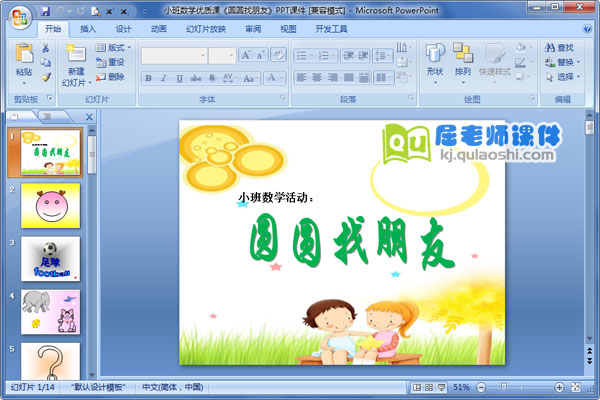Switch to Slide Sorter view icon
Image resolution: width=600 pixels, height=400 pixels.
point(429,387)
